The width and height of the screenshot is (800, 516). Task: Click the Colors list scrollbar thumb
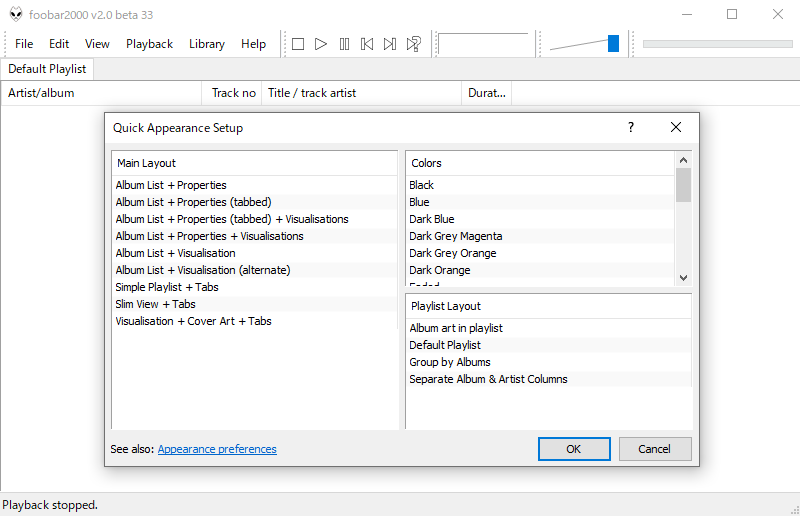coord(684,185)
